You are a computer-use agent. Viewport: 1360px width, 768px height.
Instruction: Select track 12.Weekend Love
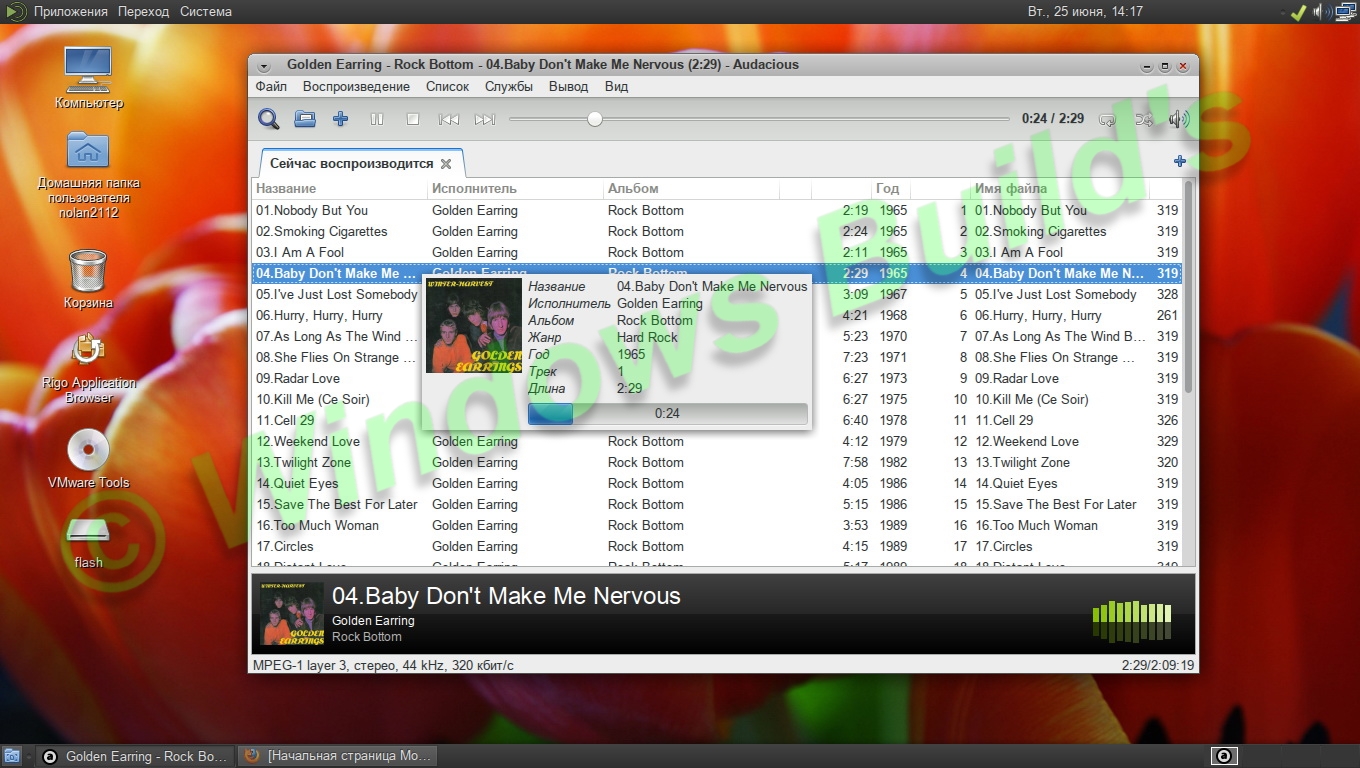(717, 441)
